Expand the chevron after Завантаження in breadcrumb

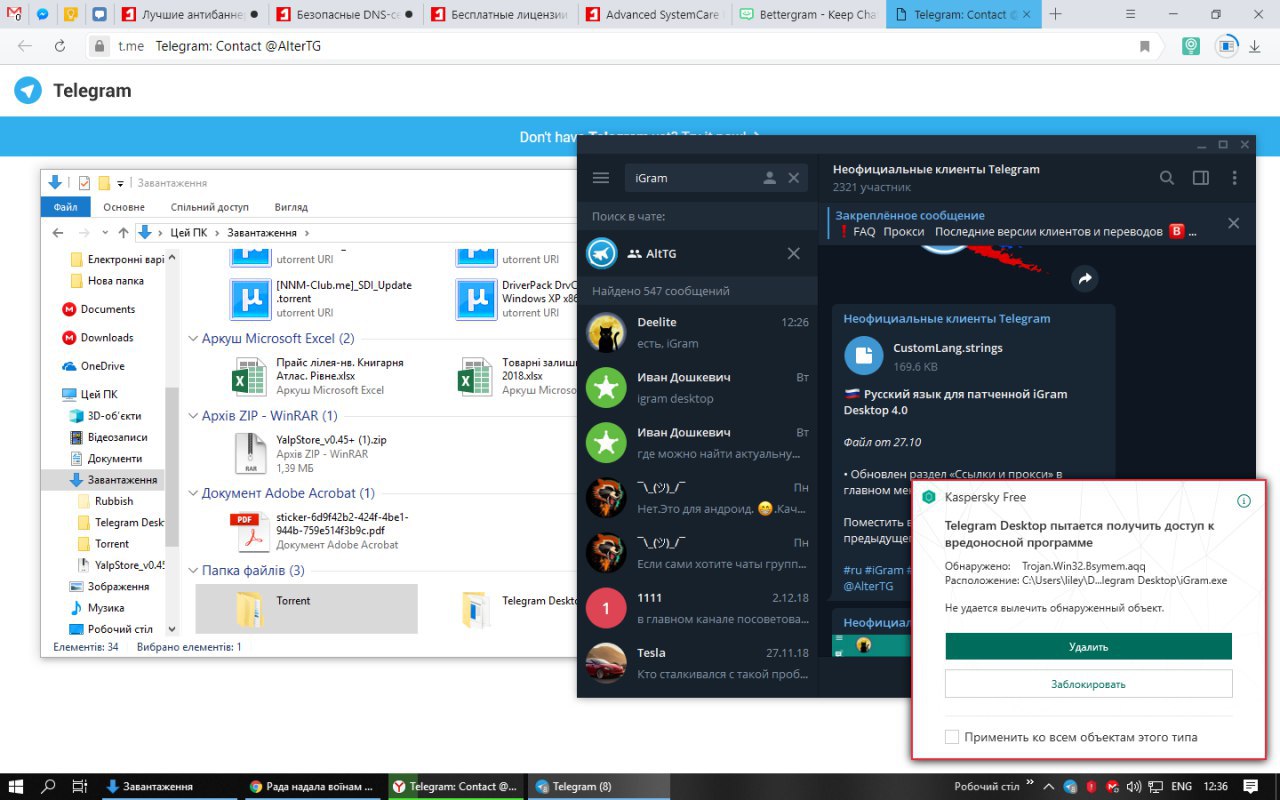[306, 233]
